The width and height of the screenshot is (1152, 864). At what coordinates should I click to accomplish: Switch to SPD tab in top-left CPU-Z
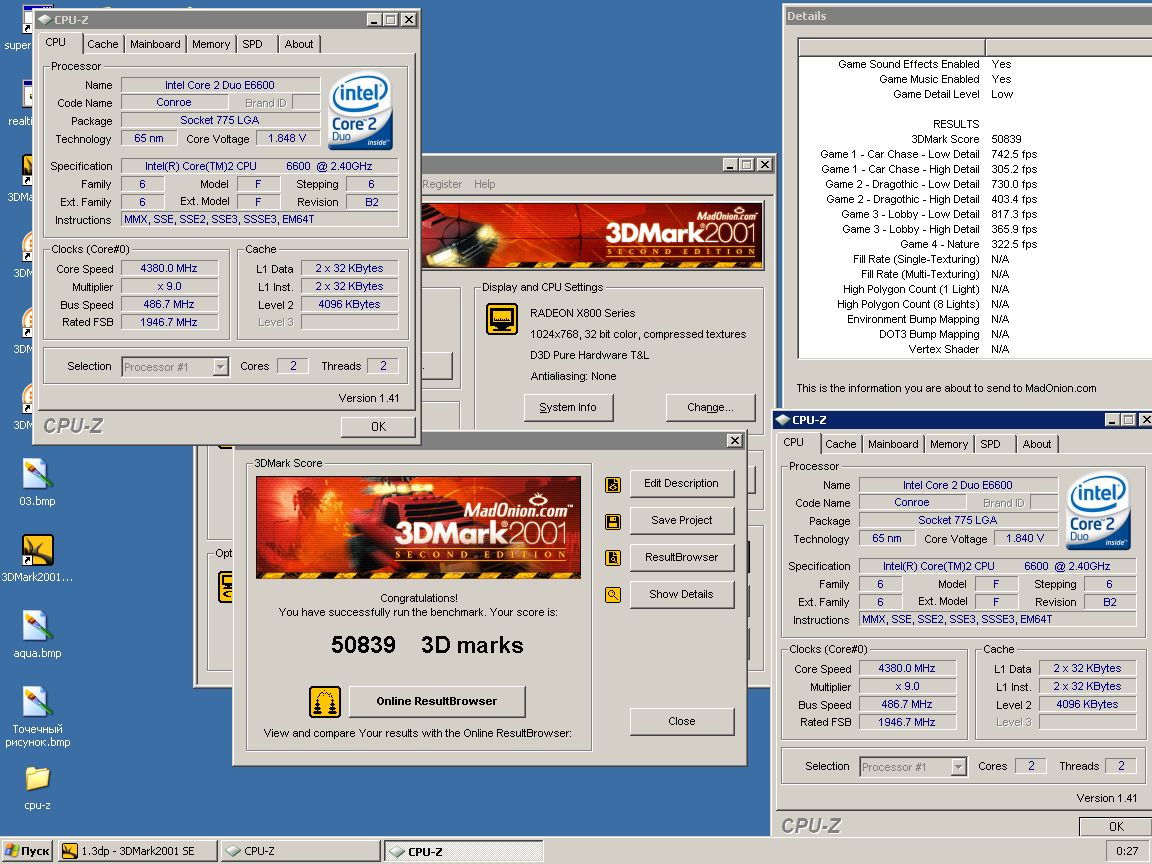point(253,44)
